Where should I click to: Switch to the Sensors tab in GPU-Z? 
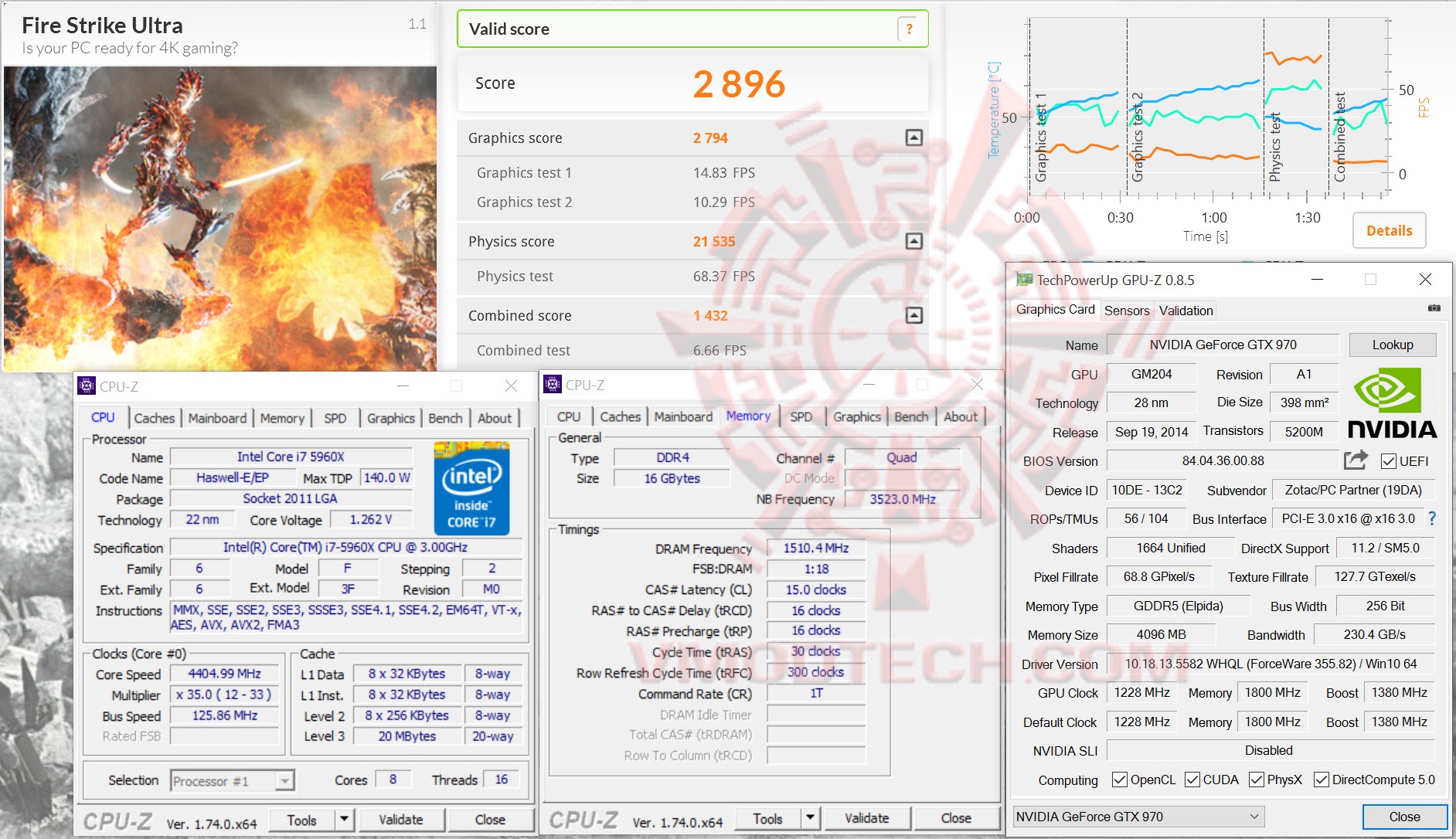[x=1127, y=311]
